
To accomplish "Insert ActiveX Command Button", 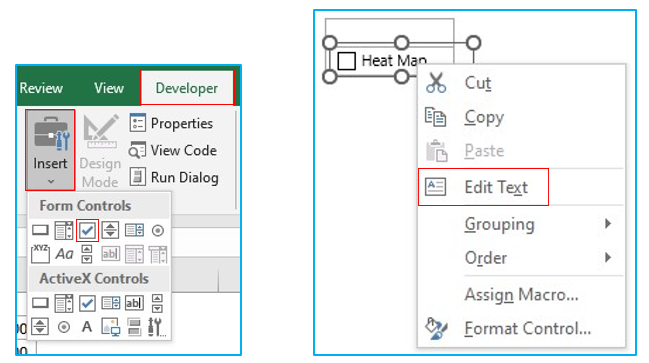I will 40,303.
